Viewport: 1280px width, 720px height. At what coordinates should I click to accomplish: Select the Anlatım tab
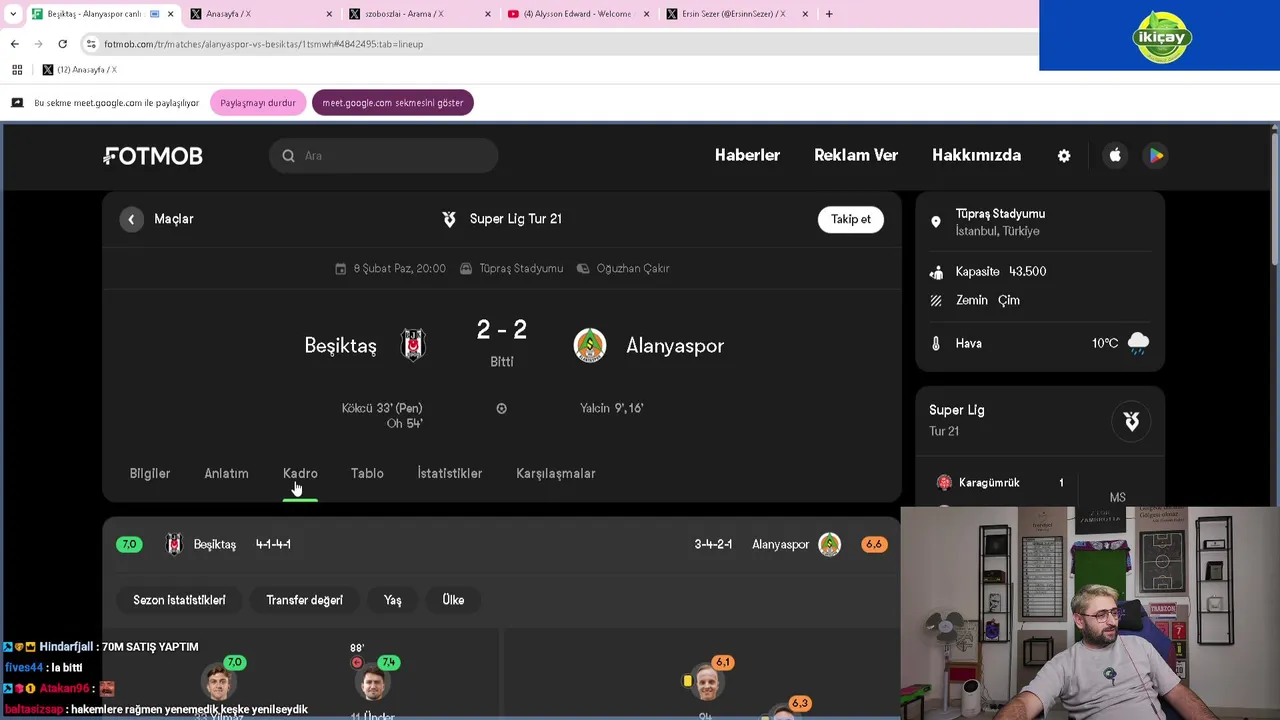[x=226, y=474]
